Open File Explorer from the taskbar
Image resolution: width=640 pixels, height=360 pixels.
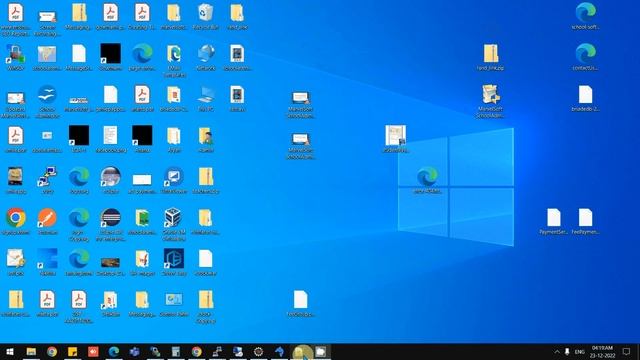(x=31, y=351)
